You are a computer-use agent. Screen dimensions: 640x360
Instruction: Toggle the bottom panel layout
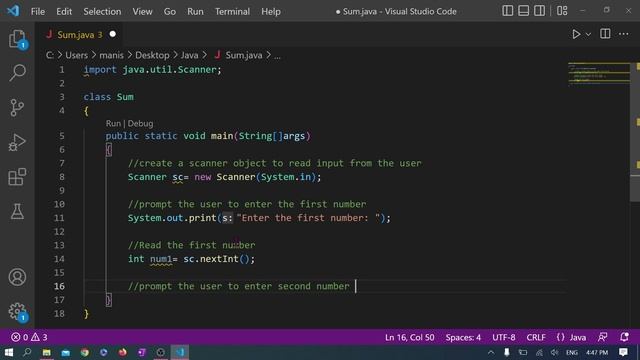point(523,11)
